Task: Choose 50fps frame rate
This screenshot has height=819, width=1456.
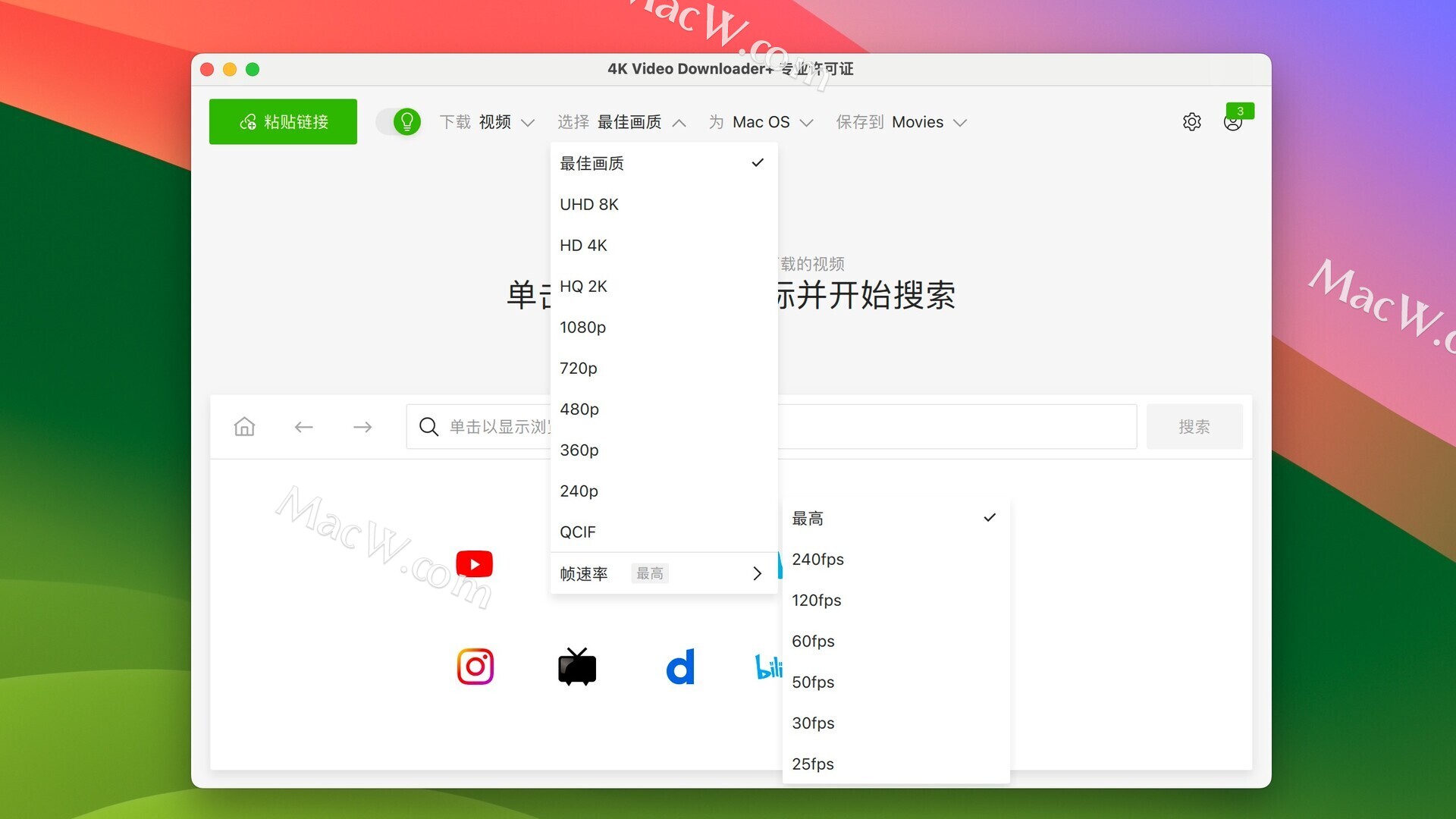Action: coord(896,682)
